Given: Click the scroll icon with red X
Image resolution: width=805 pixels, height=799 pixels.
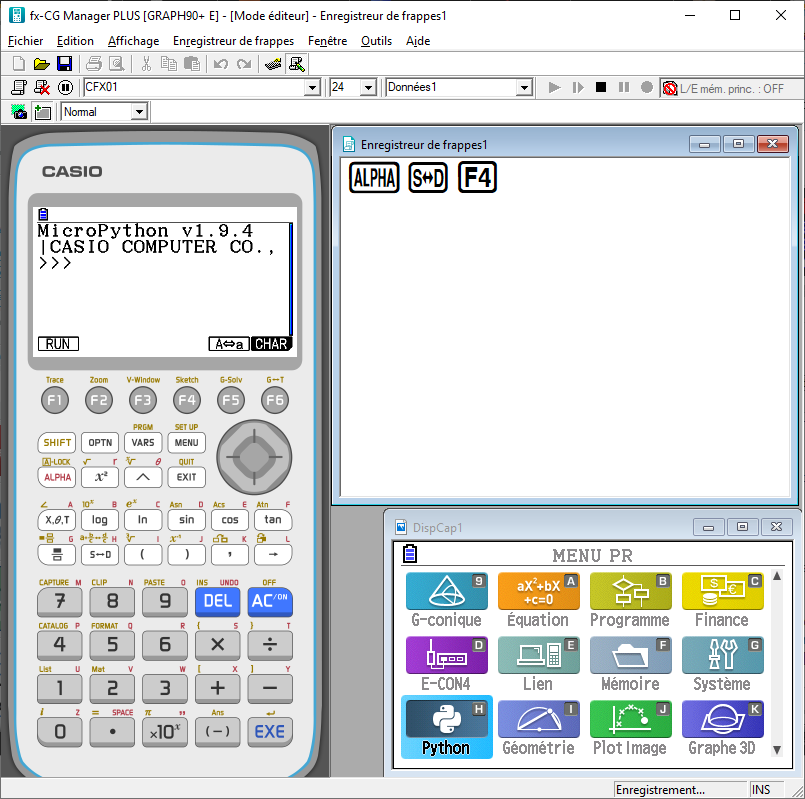Looking at the screenshot, I should tap(42, 88).
